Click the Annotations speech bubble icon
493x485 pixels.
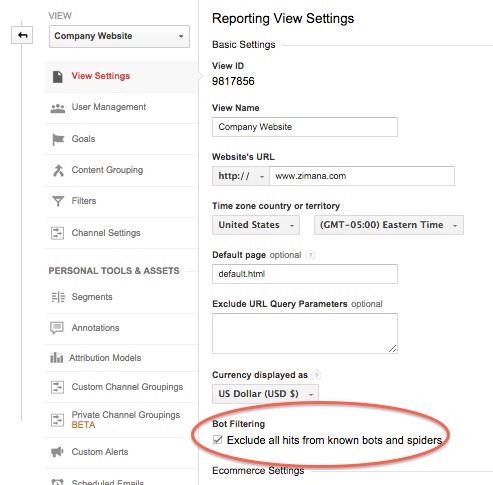(57, 328)
